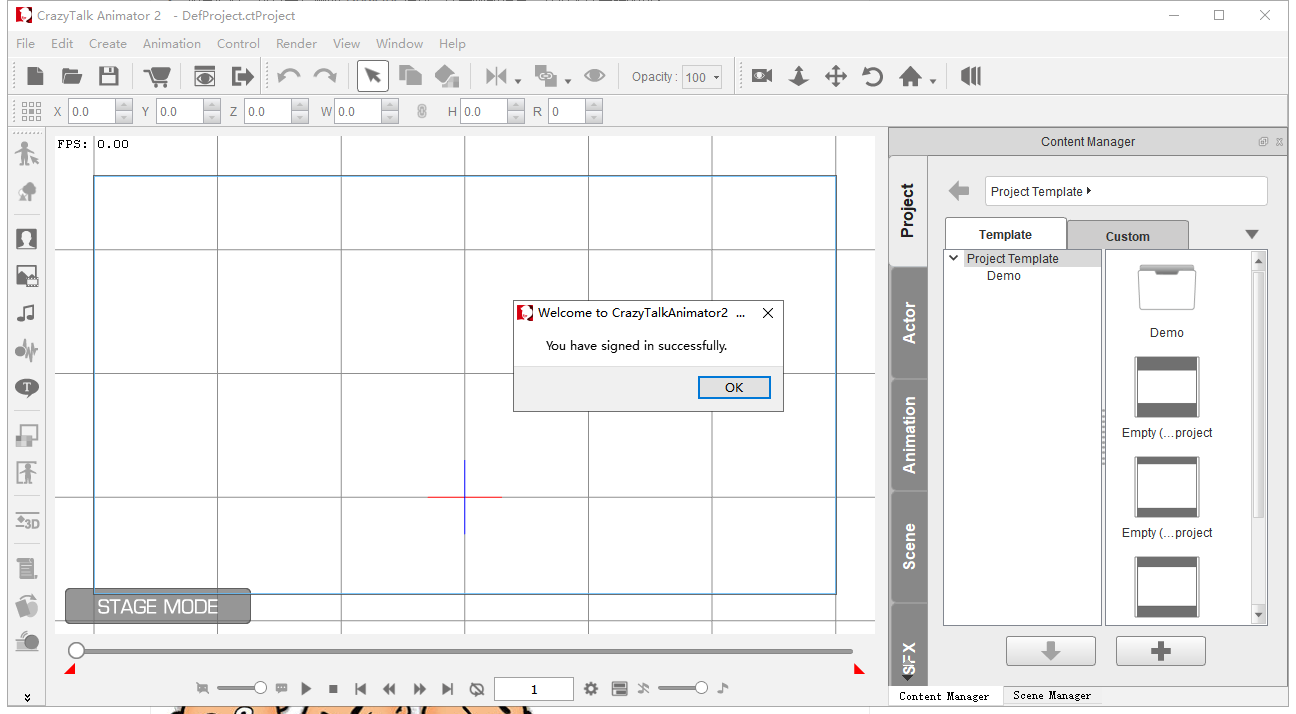
Task: Toggle the speech bubble icon beside play
Action: click(x=282, y=688)
